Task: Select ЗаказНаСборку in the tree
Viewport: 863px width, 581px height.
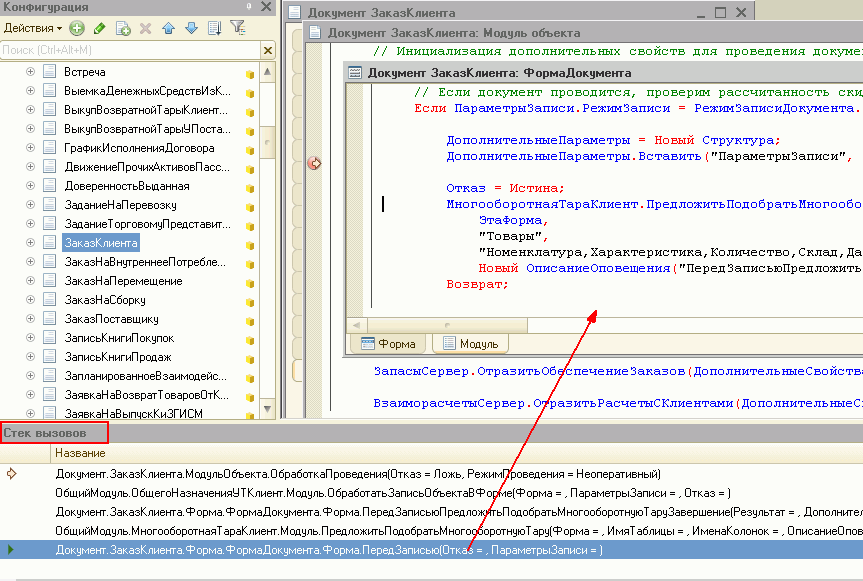Action: [x=105, y=300]
